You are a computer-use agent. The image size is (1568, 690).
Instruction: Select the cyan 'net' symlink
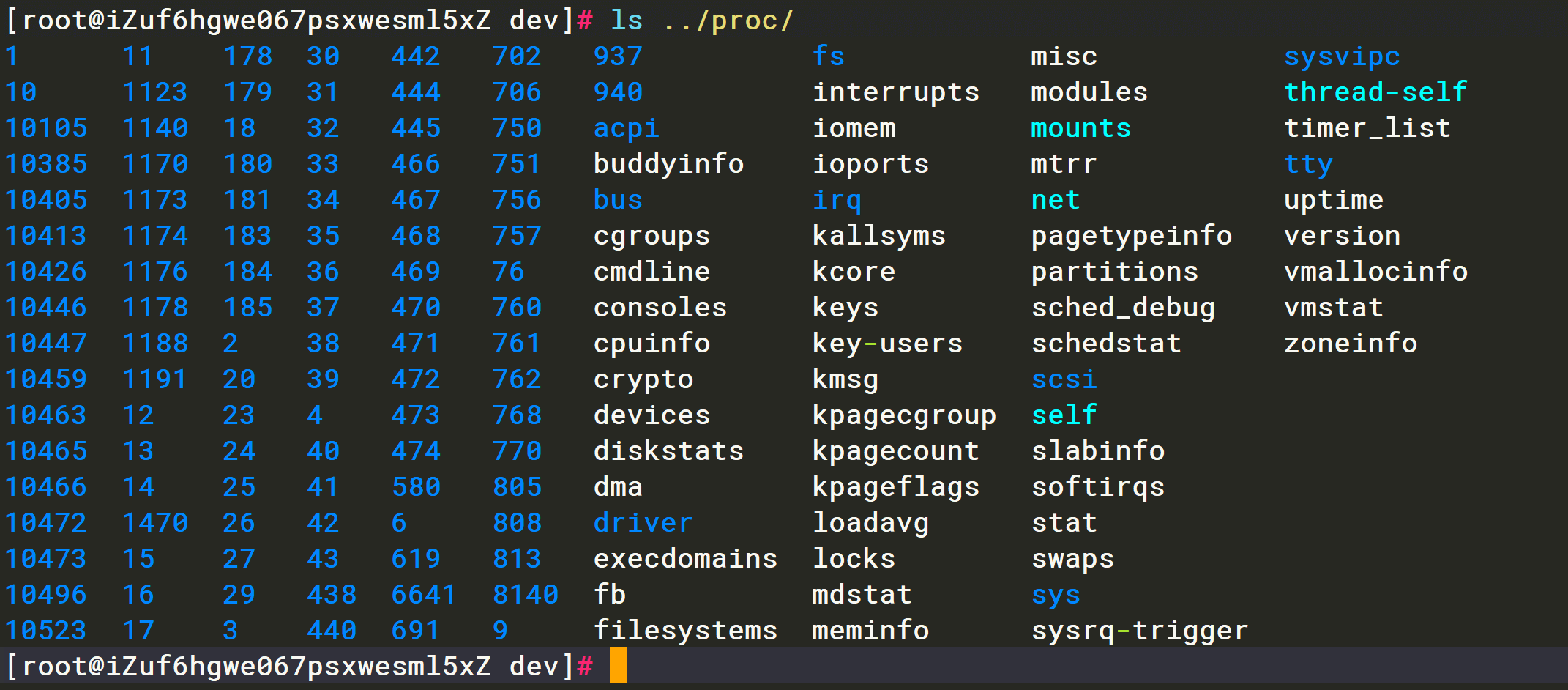click(1056, 199)
